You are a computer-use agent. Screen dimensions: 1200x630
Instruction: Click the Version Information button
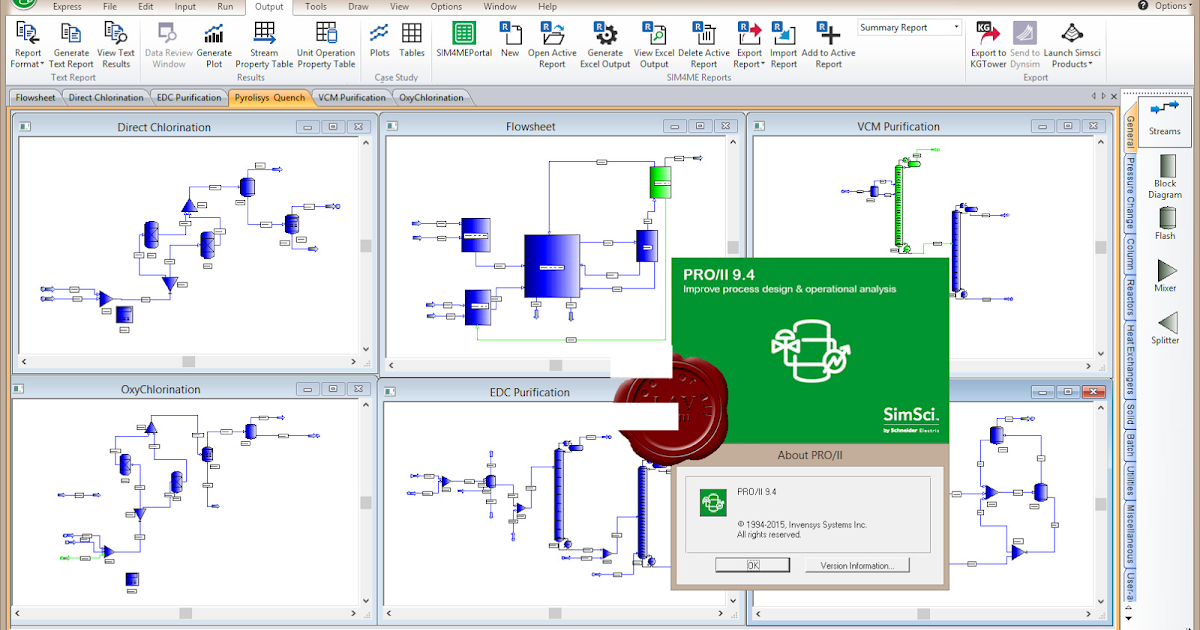(x=857, y=564)
